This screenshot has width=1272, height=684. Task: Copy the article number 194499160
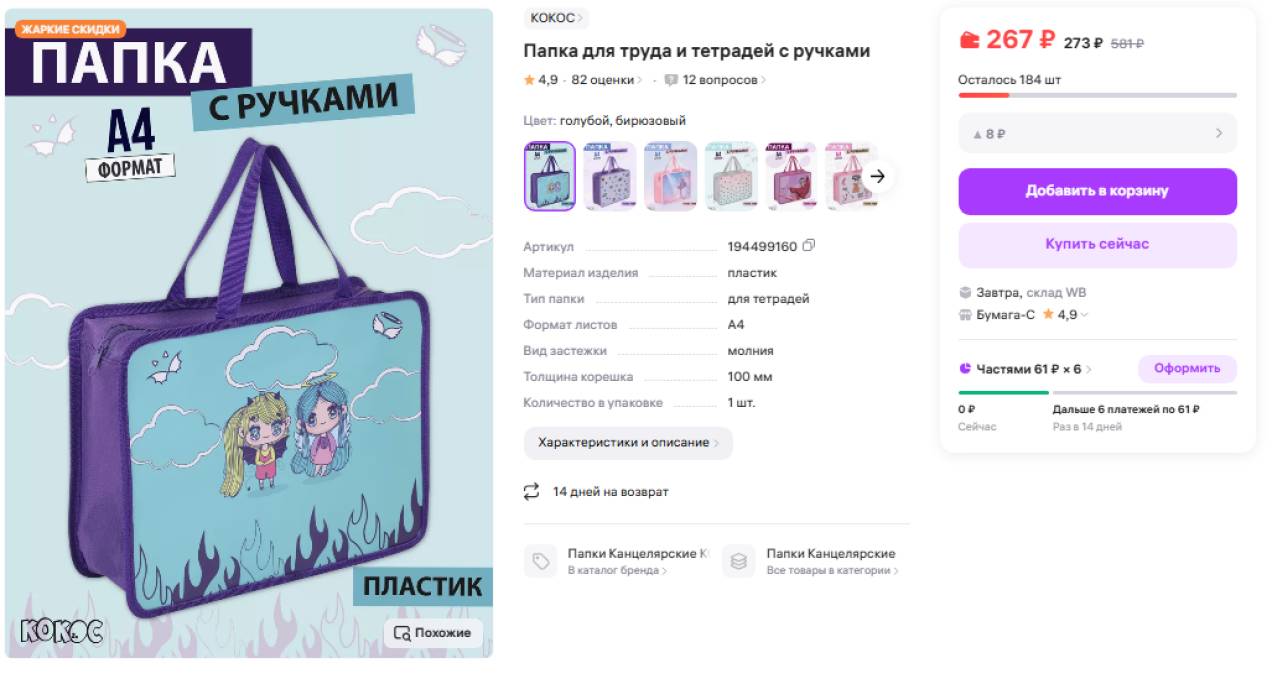pos(809,246)
